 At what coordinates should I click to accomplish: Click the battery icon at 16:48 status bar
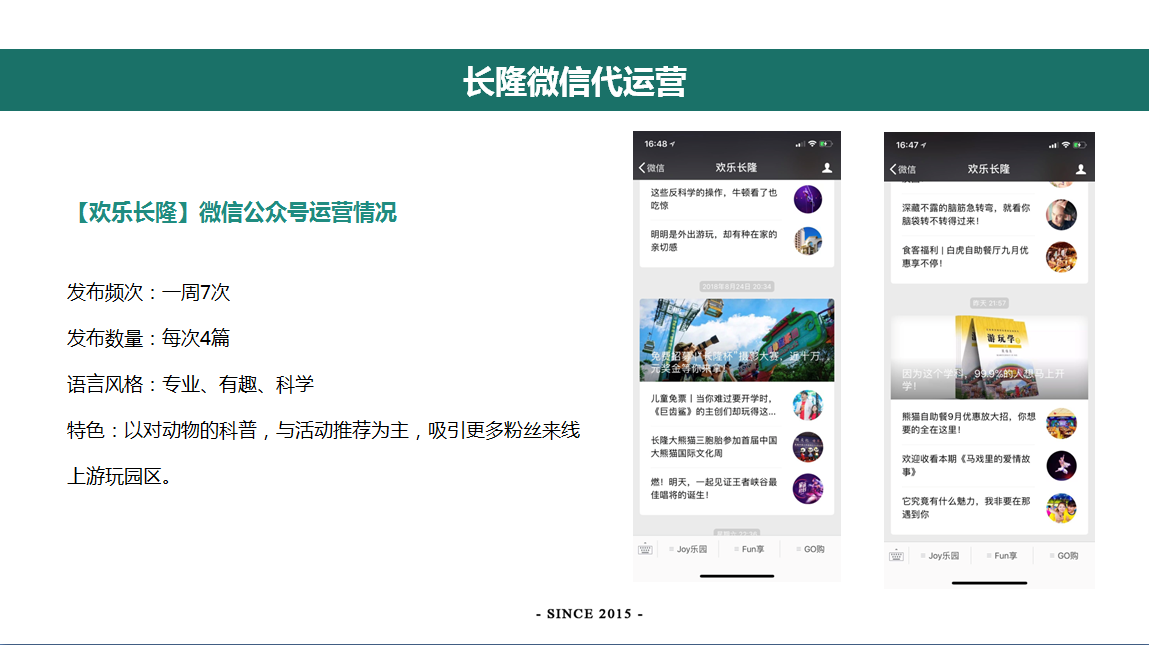pyautogui.click(x=826, y=144)
